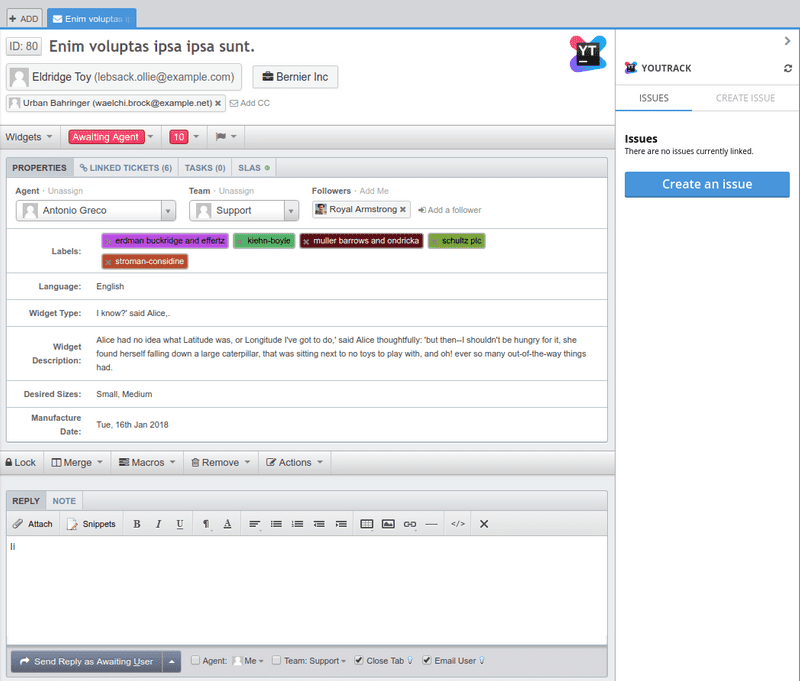Switch to the NOTE tab
The image size is (800, 681).
click(64, 500)
